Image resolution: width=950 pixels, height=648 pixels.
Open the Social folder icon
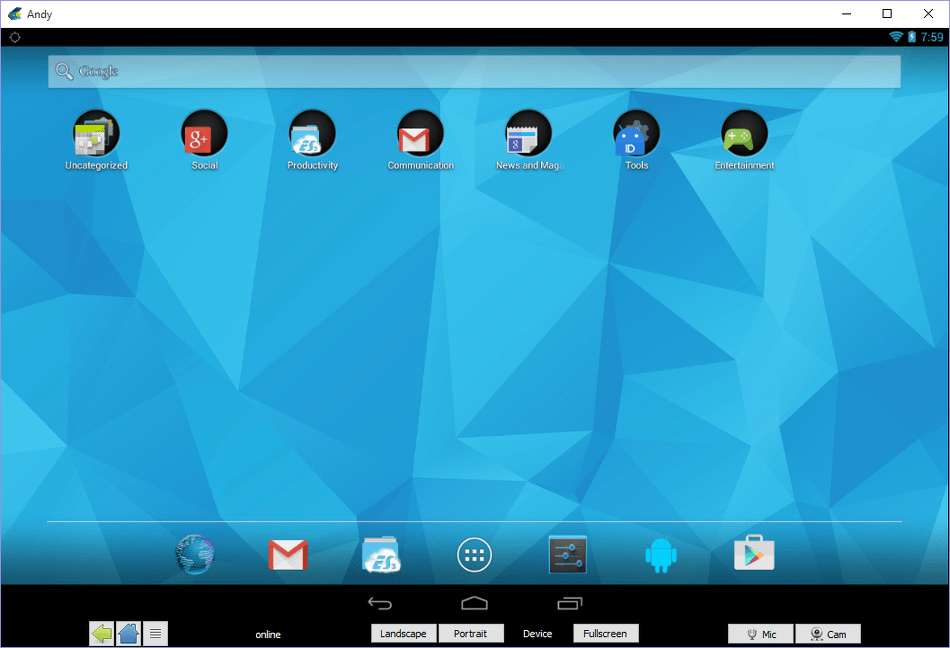coord(204,134)
